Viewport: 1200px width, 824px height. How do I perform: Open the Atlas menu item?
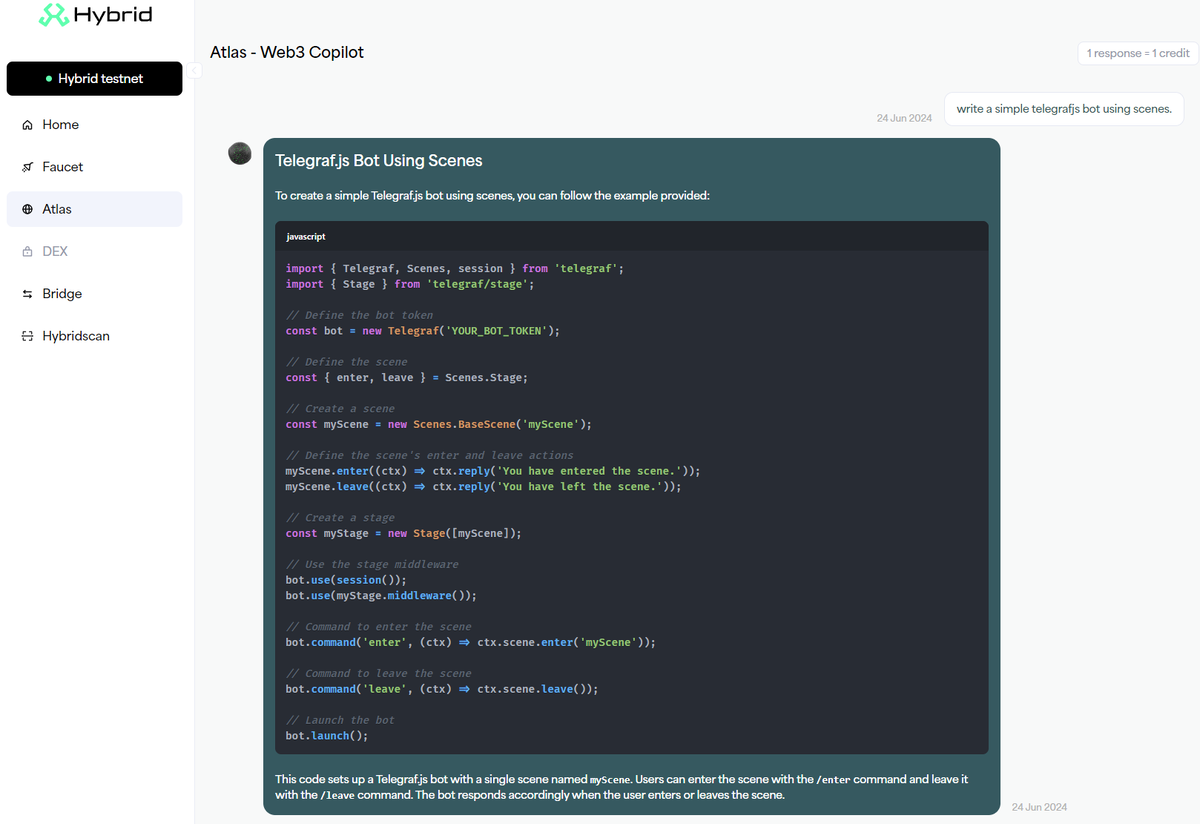point(95,209)
